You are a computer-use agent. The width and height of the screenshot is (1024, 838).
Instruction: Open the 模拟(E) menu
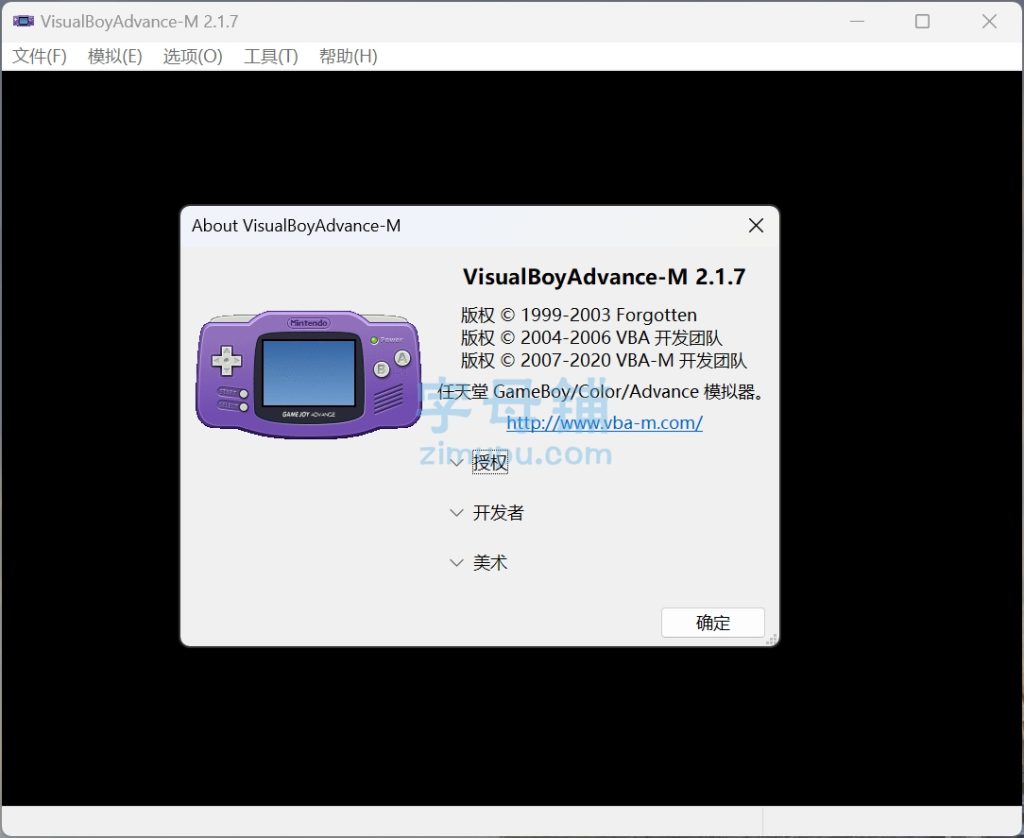coord(115,56)
